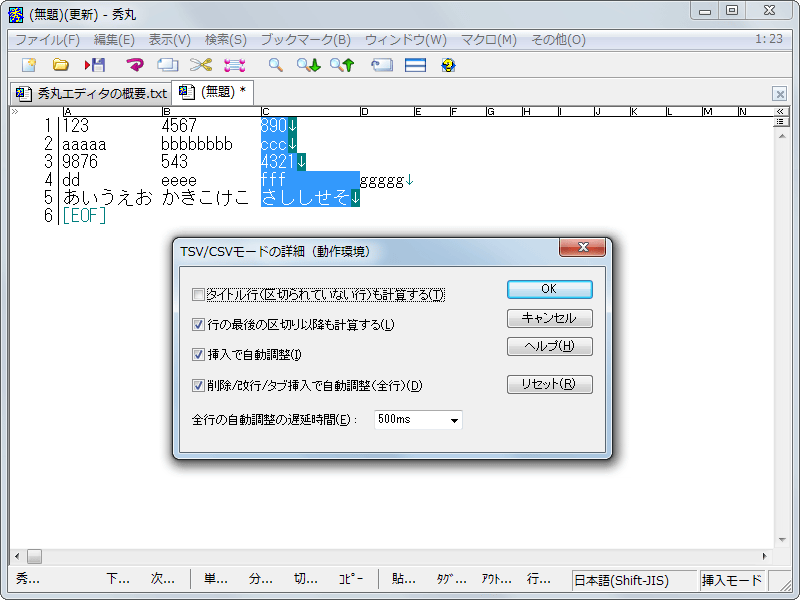This screenshot has height=600, width=800.
Task: Open the マクロ(M) menu
Action: pyautogui.click(x=489, y=40)
